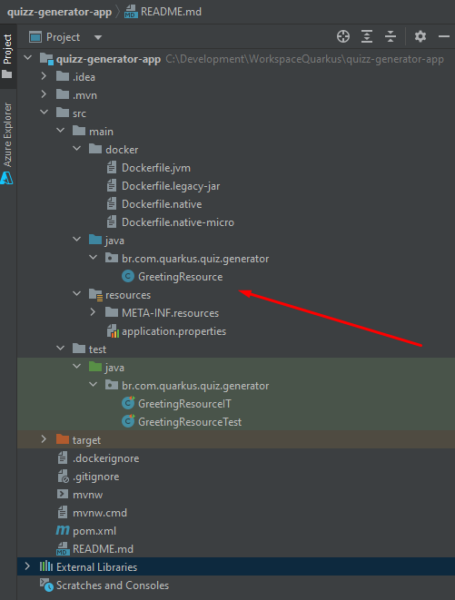
Task: Click the Collapse All toolbar icon
Action: (390, 37)
